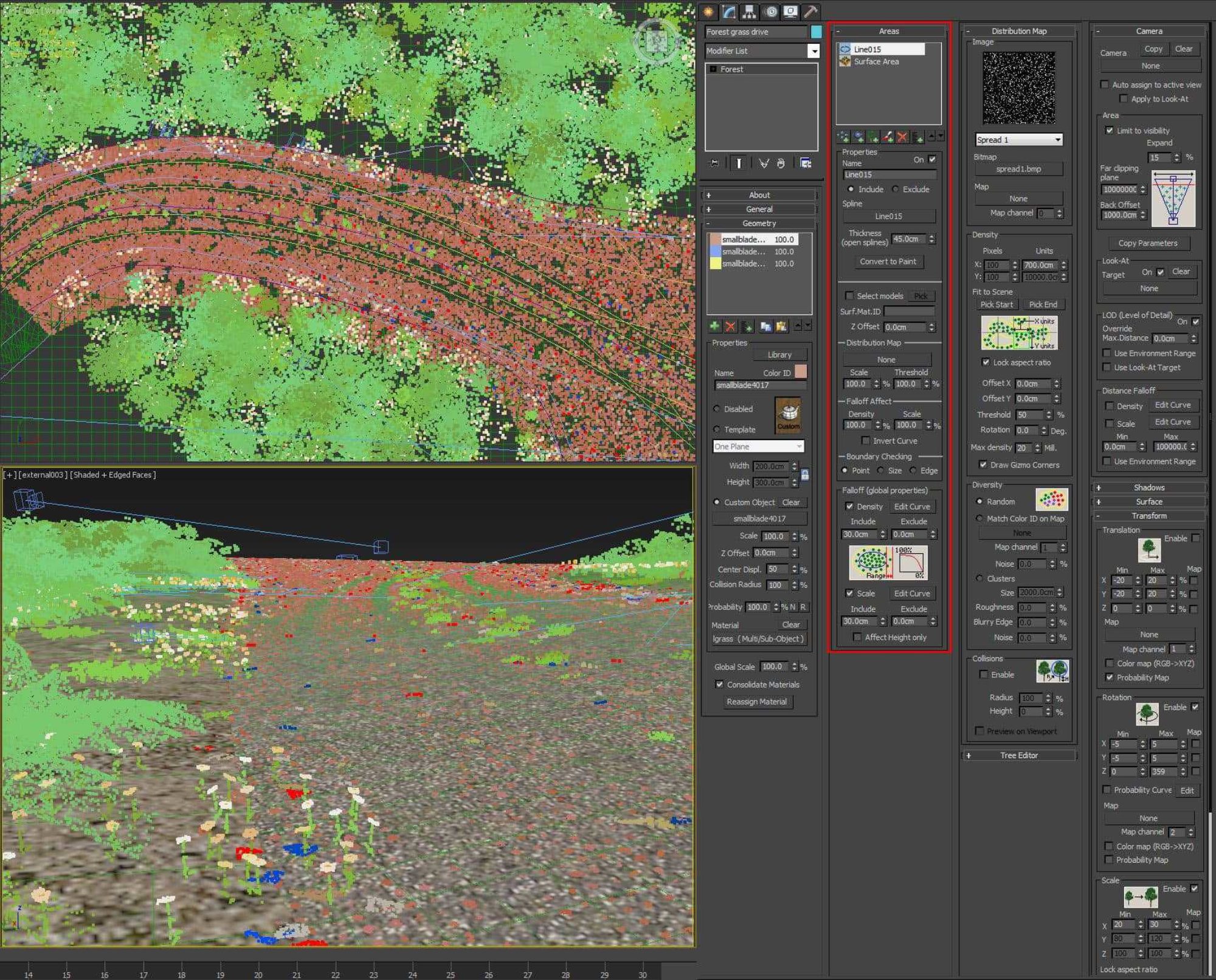Viewport: 1216px width, 980px height.
Task: Click add paint area brush icon
Action: pos(888,137)
